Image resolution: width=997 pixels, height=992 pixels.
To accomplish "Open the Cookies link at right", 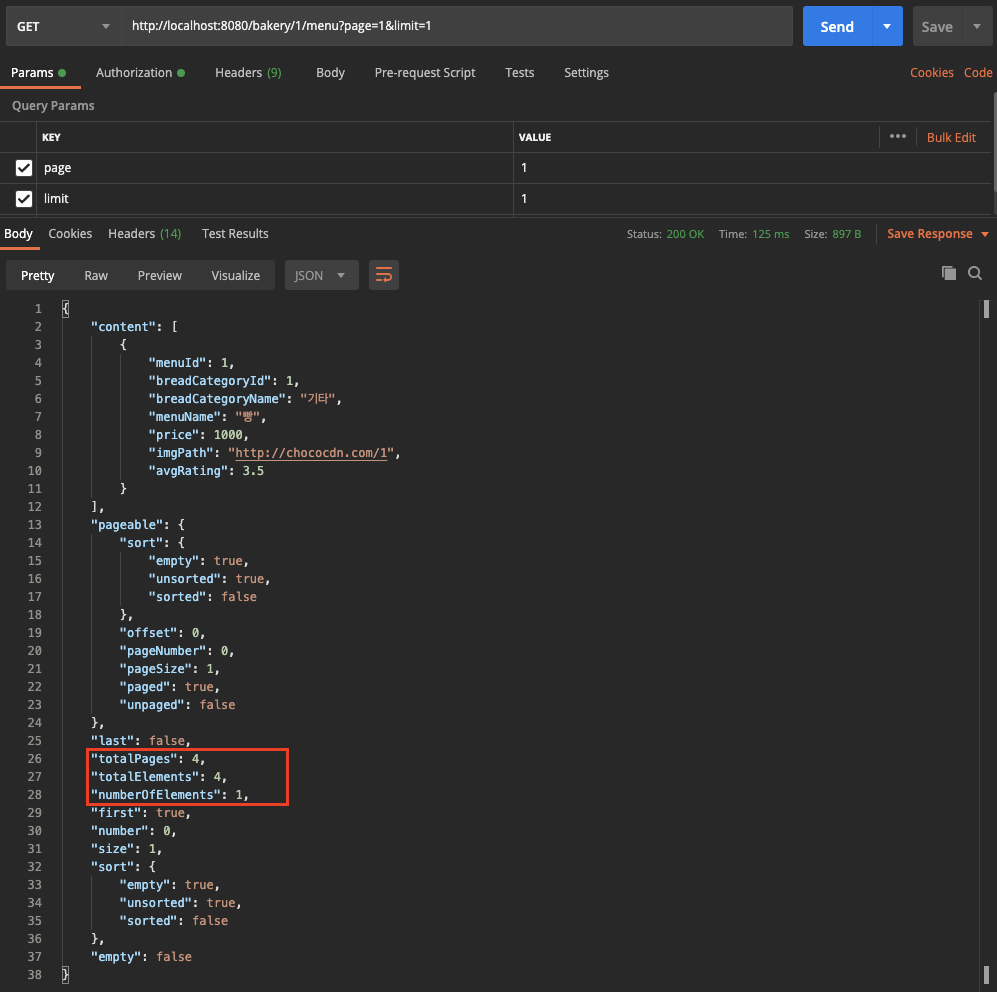I will (932, 72).
